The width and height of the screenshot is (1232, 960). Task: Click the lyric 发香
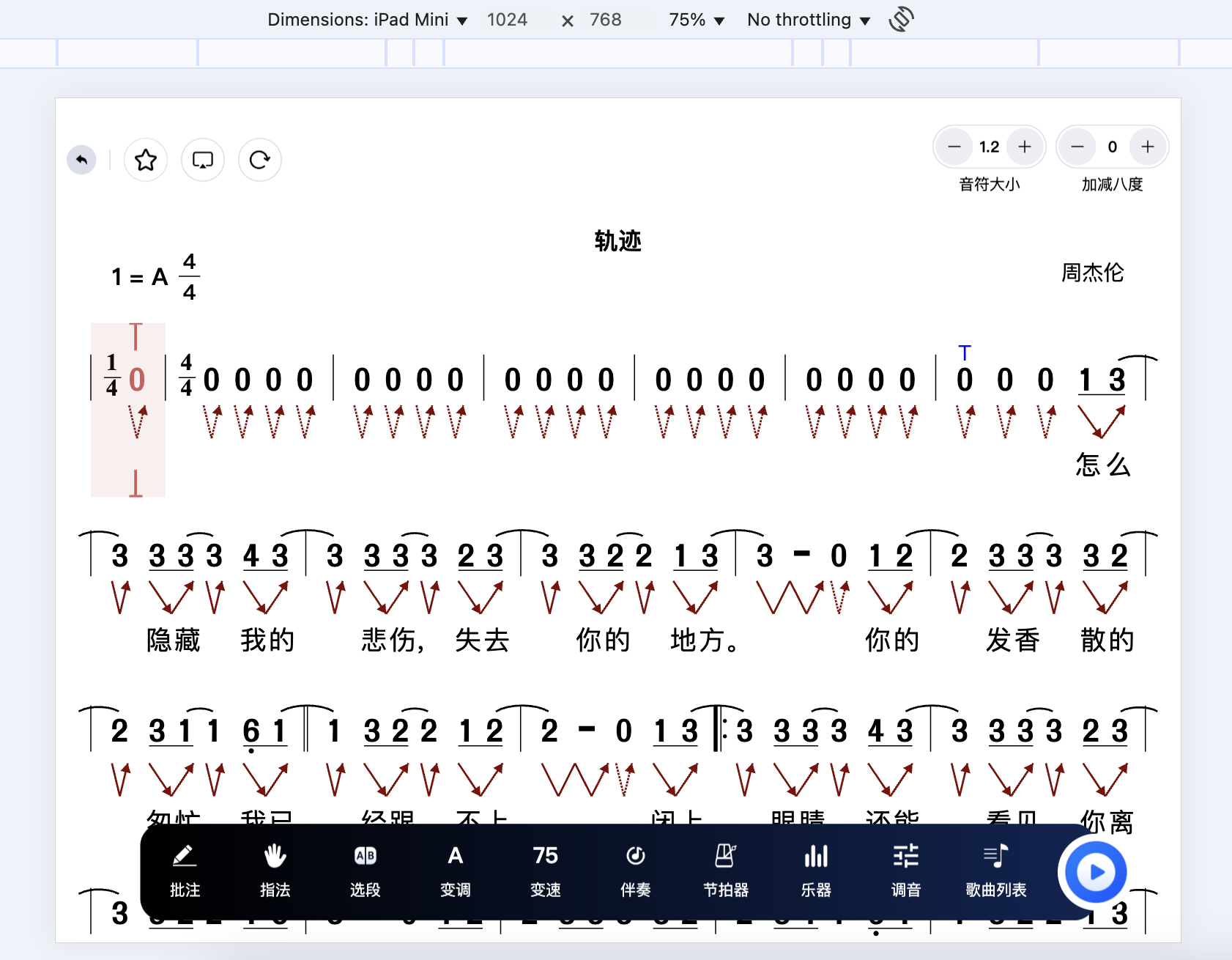[x=1013, y=640]
